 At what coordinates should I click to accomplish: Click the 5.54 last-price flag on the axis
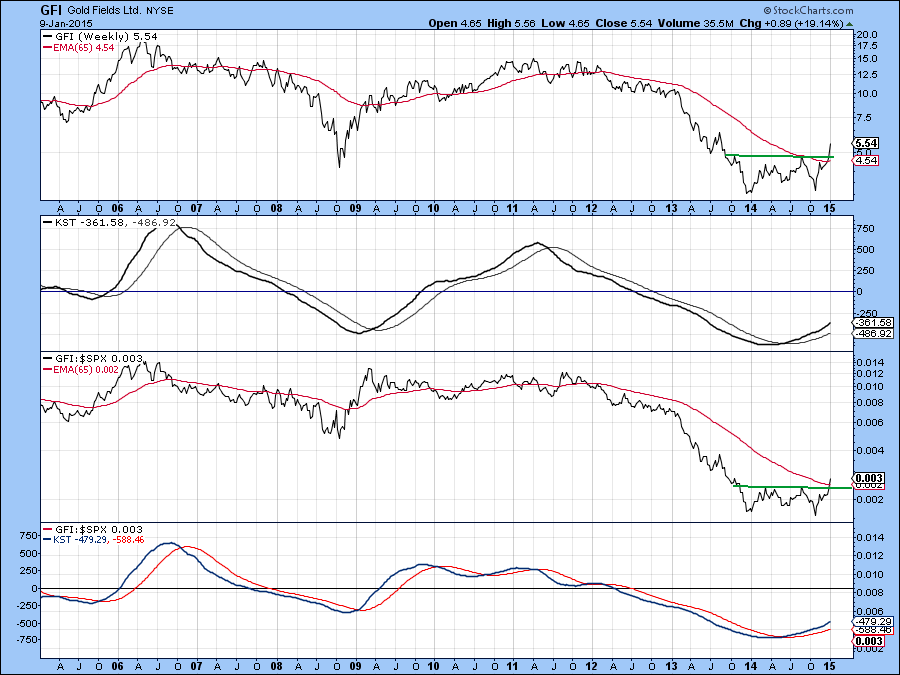pyautogui.click(x=866, y=143)
